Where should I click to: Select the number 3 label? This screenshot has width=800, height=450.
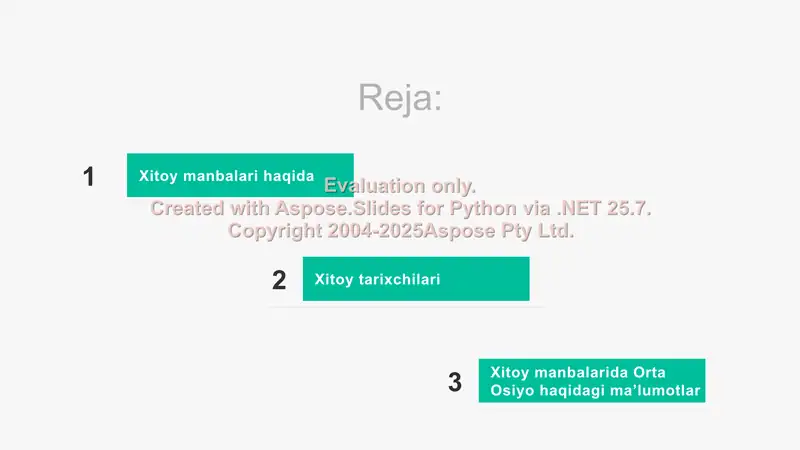click(x=455, y=382)
